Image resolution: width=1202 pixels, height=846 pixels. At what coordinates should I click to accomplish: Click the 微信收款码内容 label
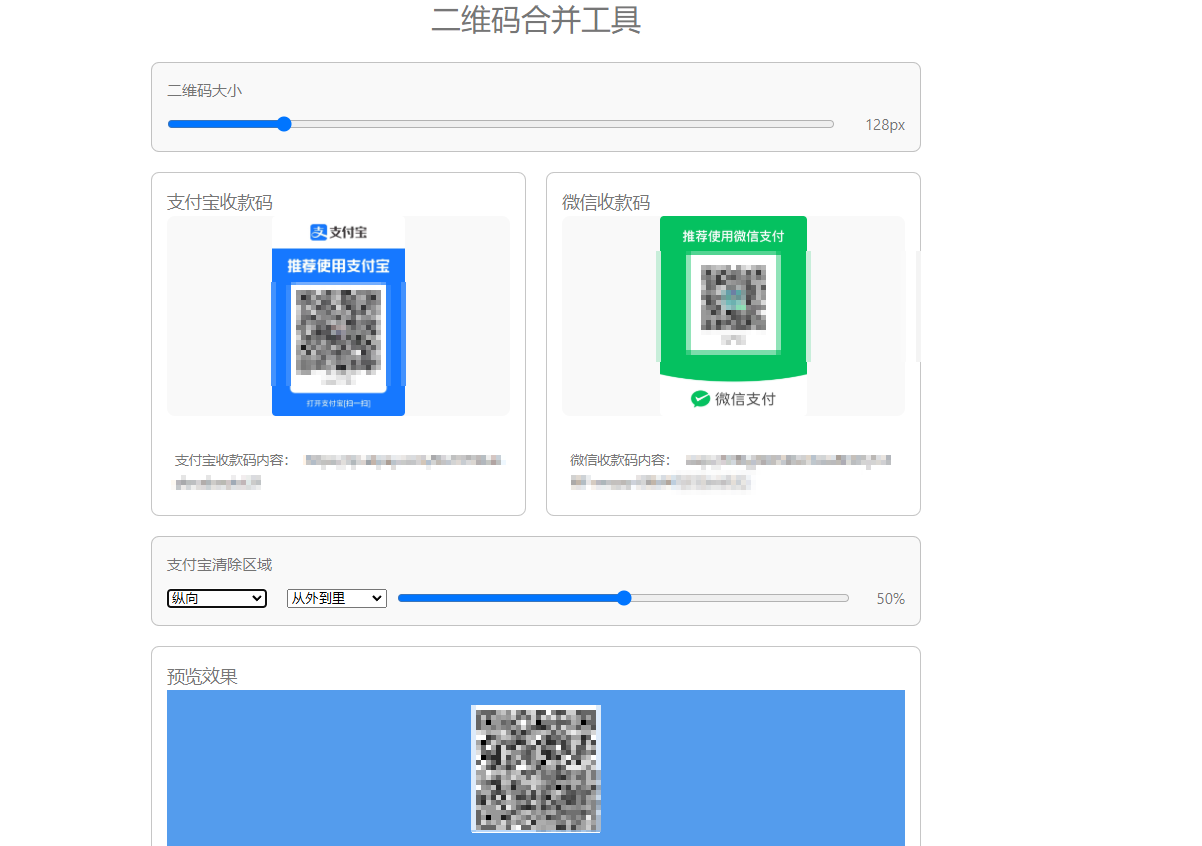click(x=619, y=460)
